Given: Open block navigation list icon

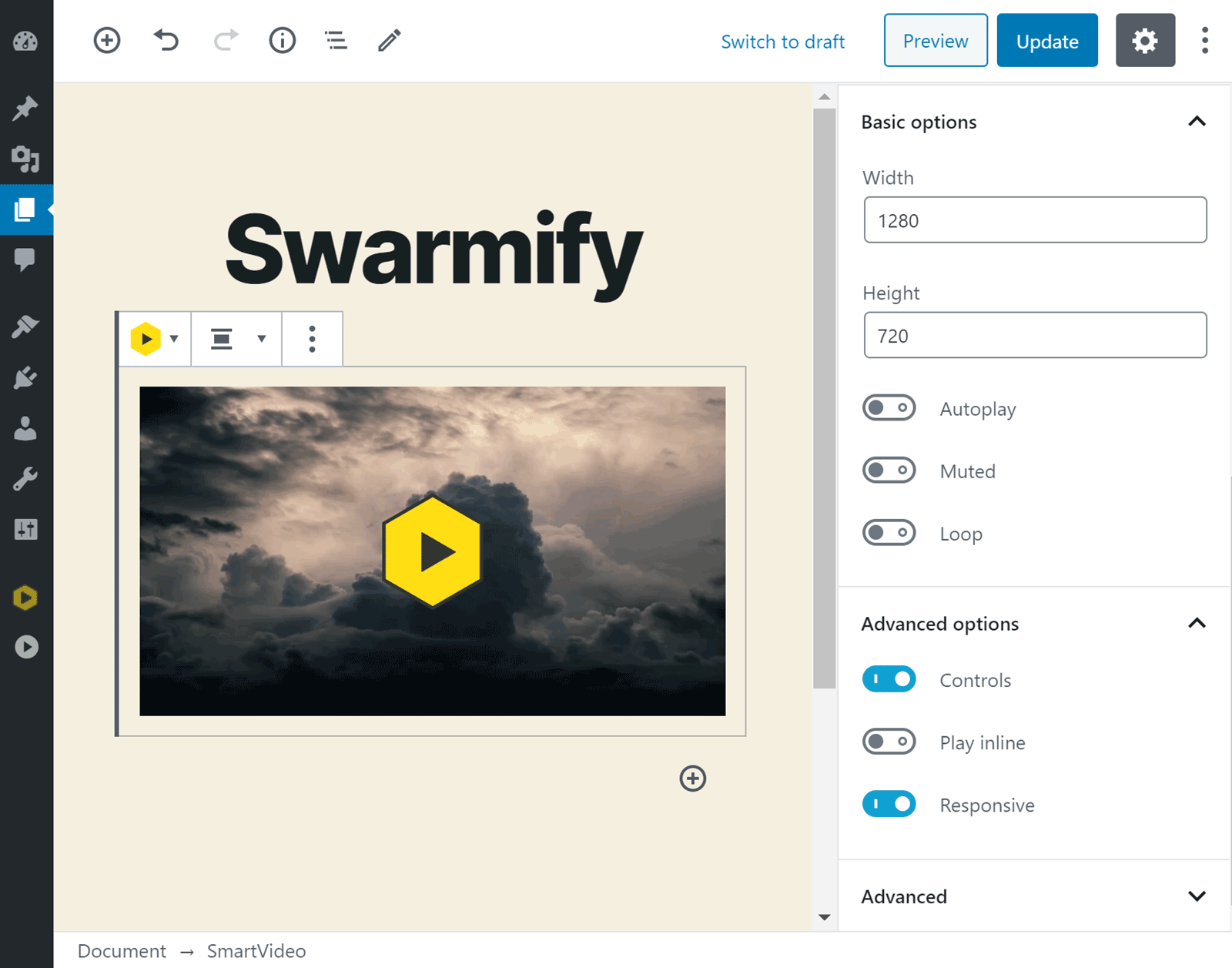Looking at the screenshot, I should tap(336, 40).
